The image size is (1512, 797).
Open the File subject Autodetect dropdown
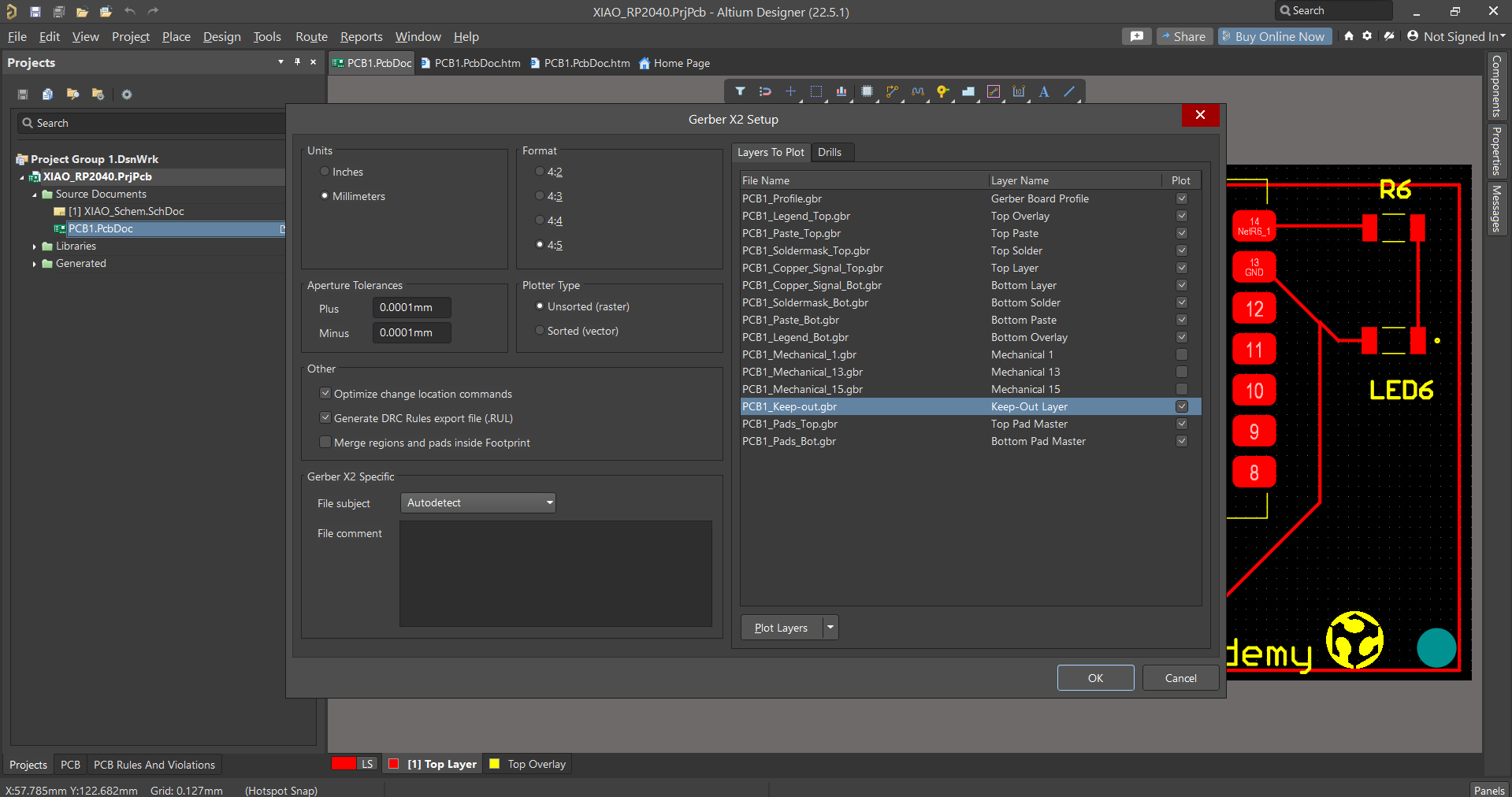(x=478, y=502)
